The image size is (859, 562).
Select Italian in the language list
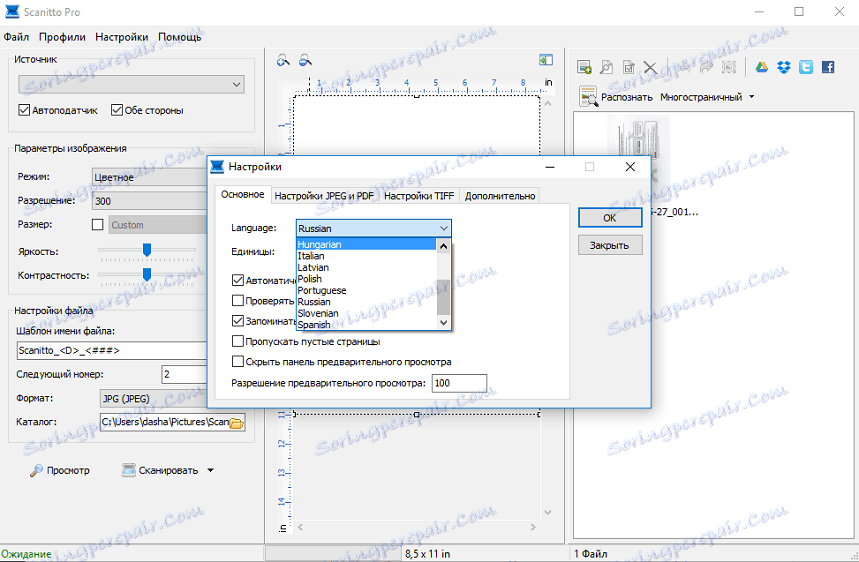[366, 256]
